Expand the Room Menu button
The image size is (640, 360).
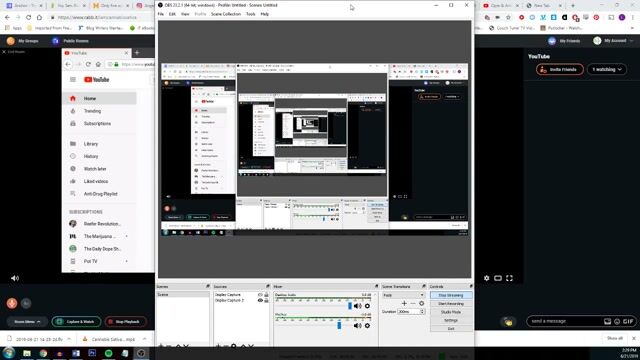point(27,322)
